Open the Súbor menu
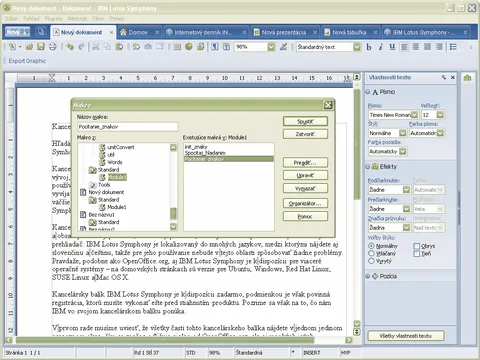 (x=11, y=18)
